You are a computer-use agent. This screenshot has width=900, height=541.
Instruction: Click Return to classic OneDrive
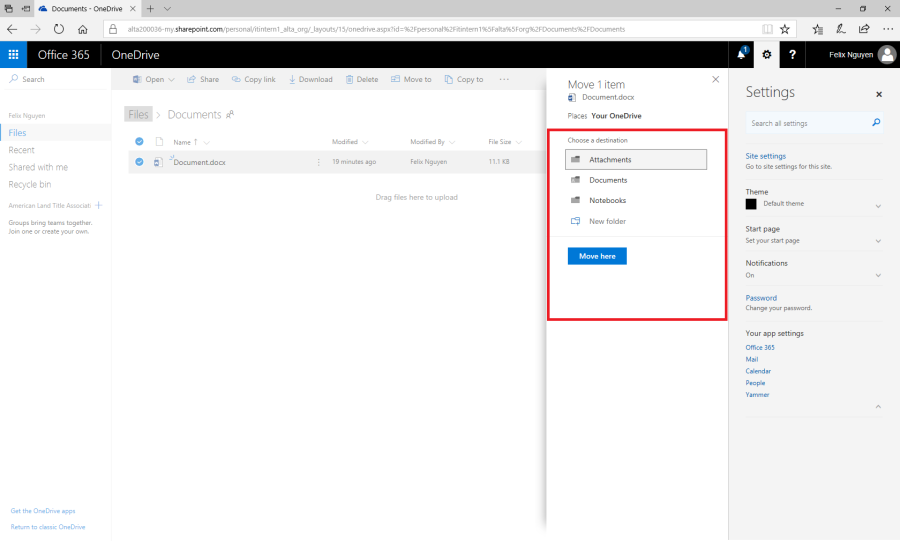point(48,527)
